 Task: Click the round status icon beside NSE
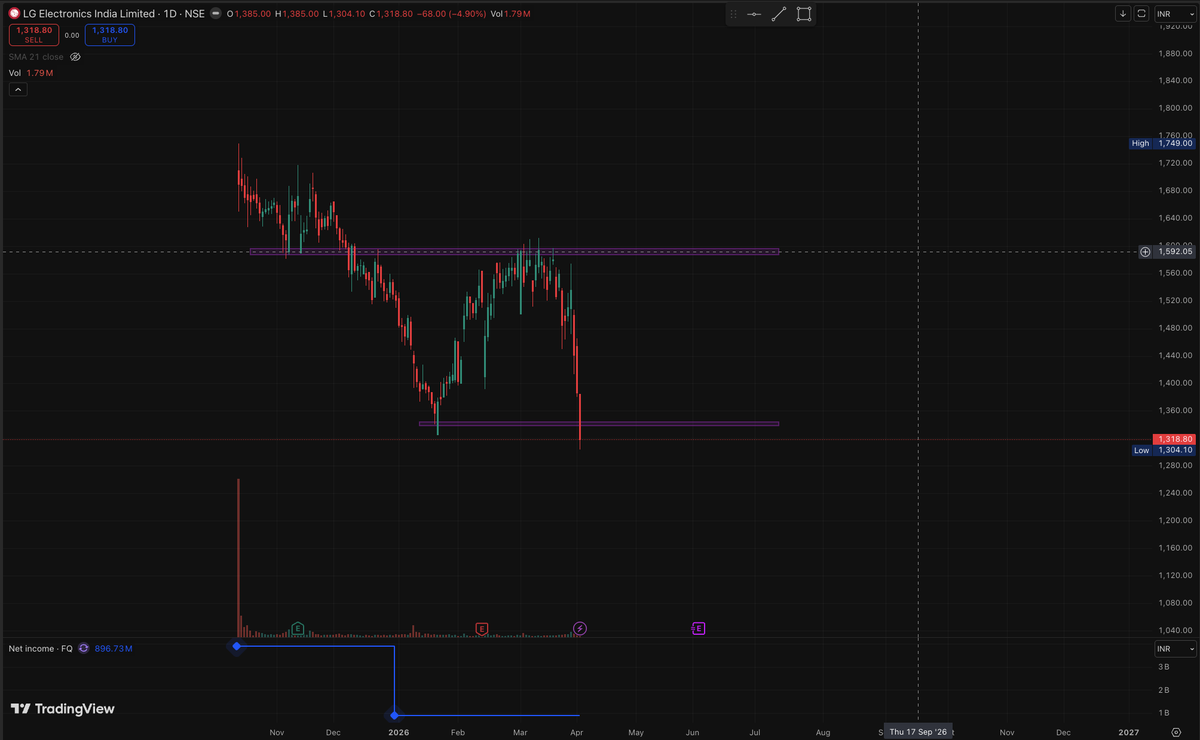click(x=214, y=14)
